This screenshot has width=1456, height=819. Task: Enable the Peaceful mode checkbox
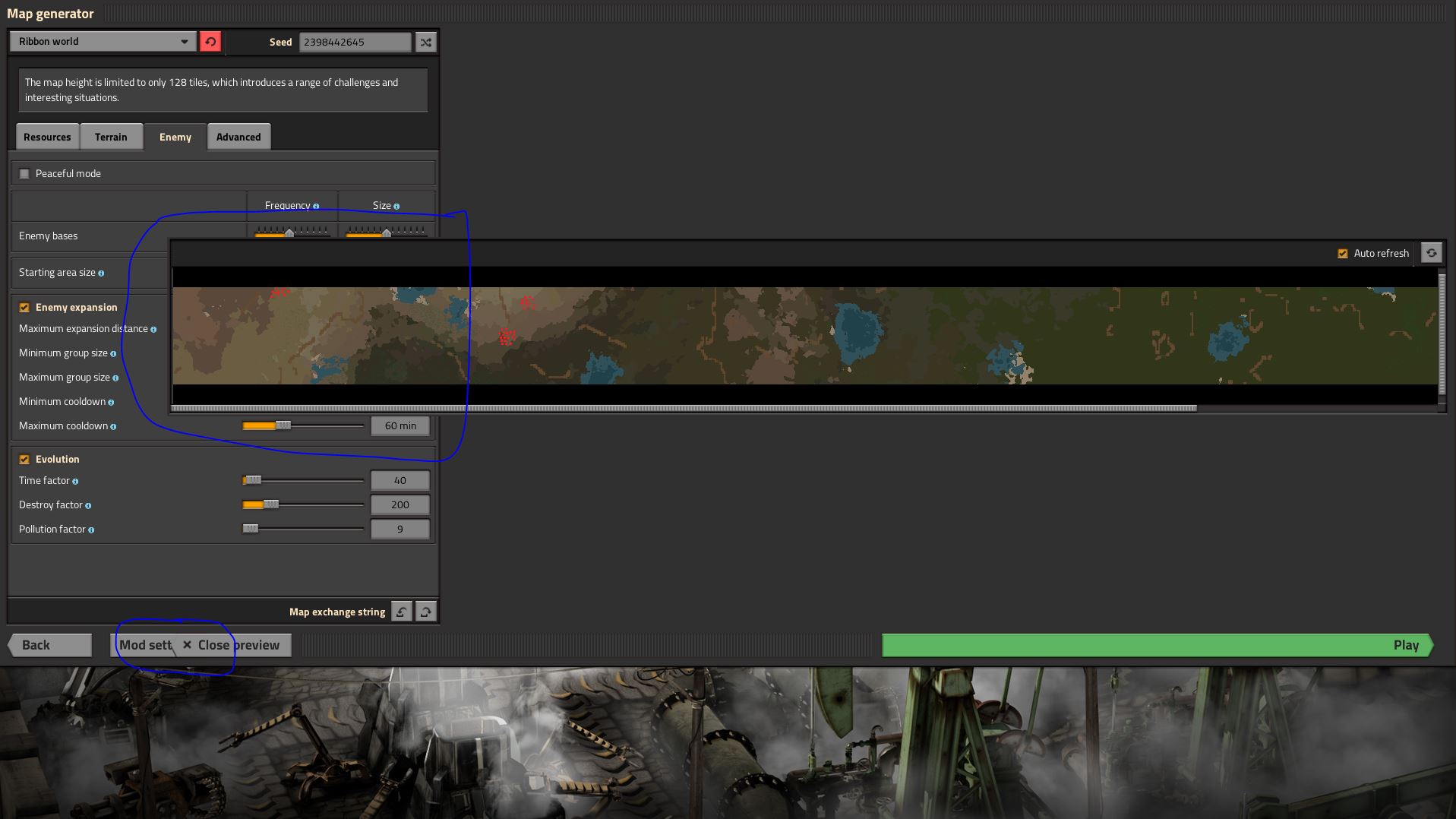point(24,174)
